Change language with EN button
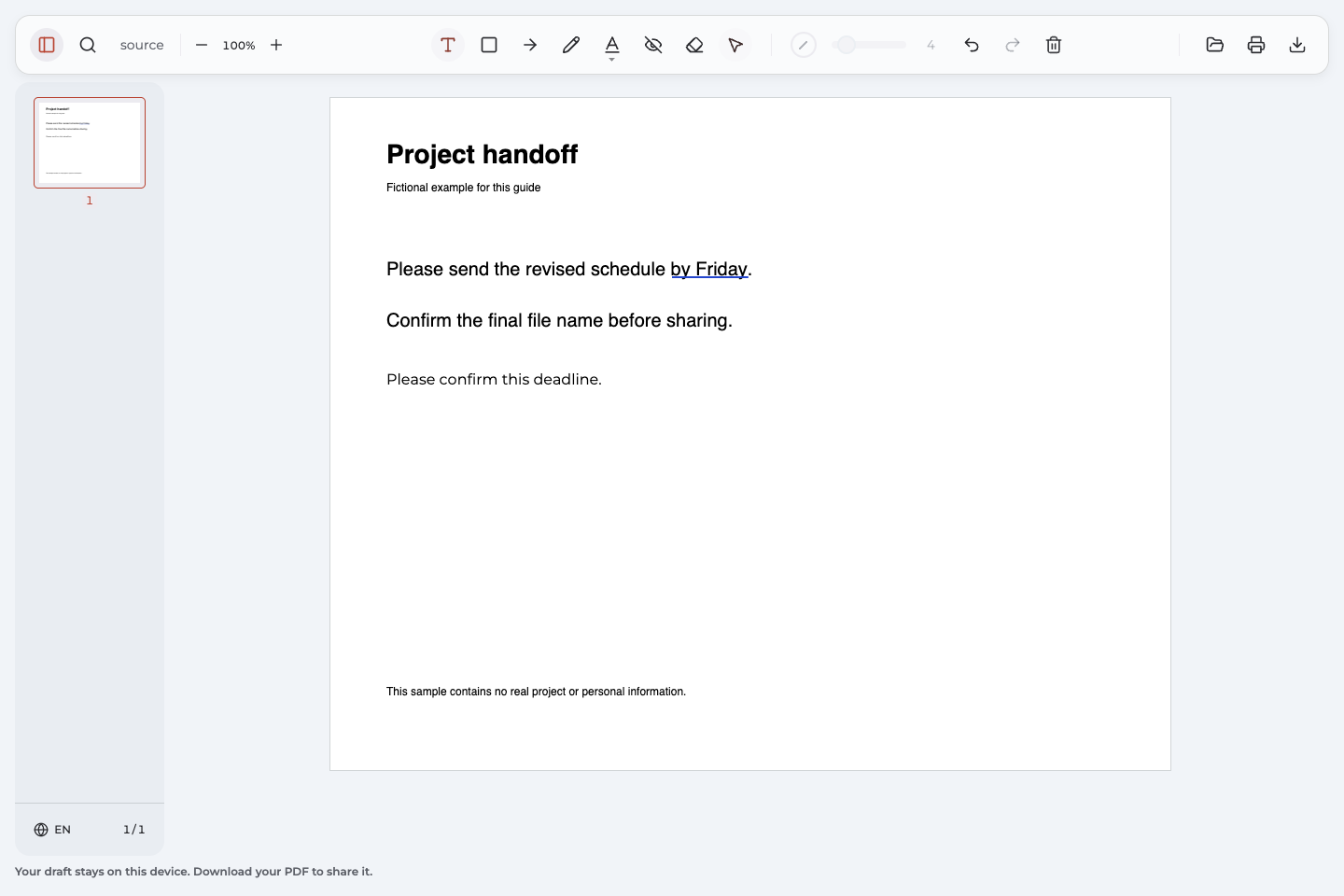Viewport: 1344px width, 896px height. [x=52, y=830]
